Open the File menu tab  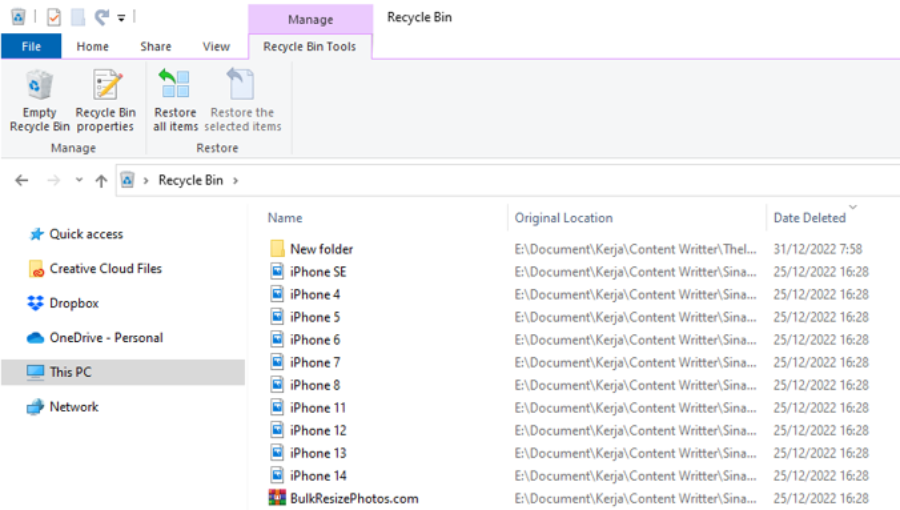coord(31,46)
